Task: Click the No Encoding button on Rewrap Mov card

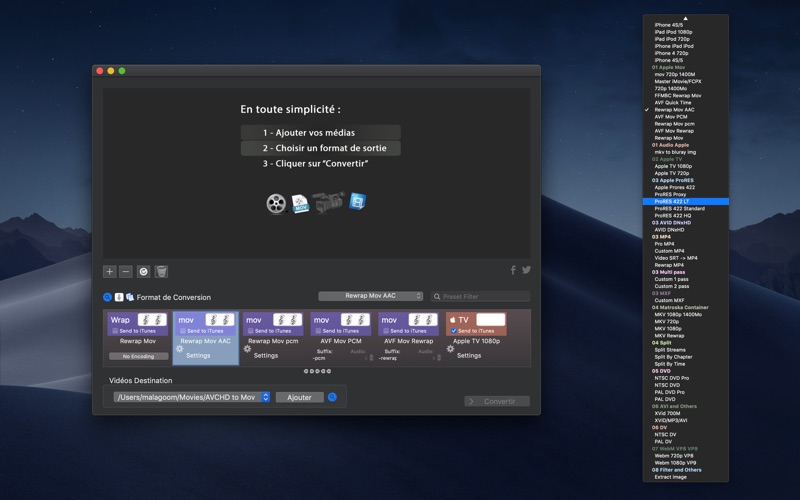Action: click(138, 356)
